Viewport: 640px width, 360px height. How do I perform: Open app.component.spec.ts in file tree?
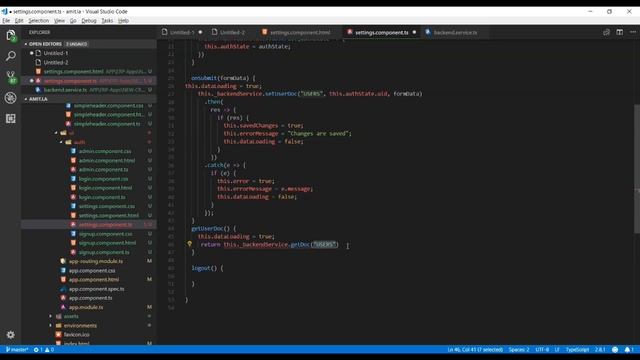96,289
